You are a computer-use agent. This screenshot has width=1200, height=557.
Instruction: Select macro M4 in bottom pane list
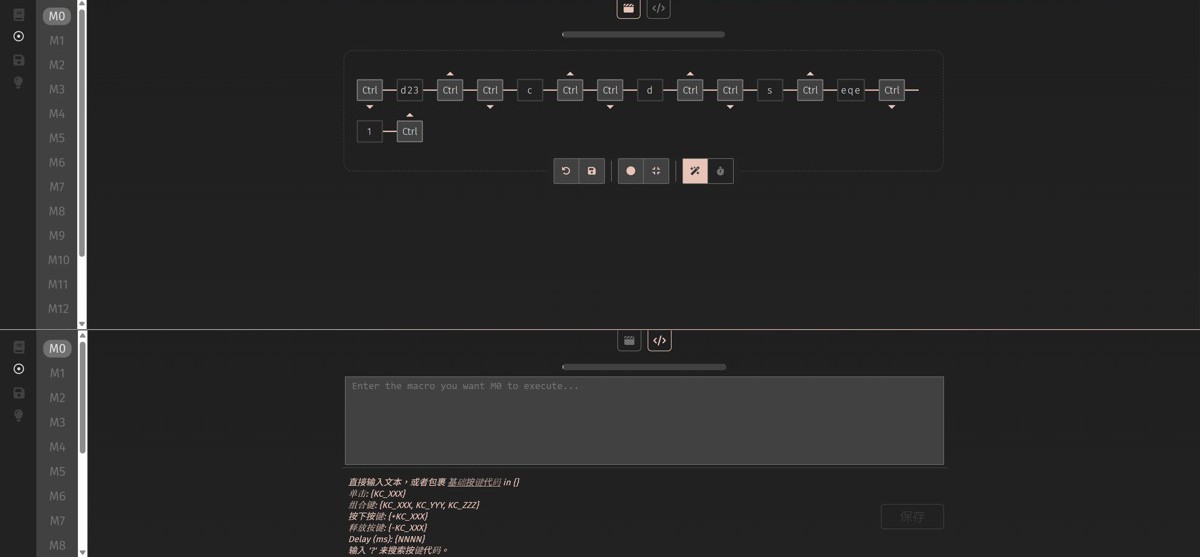click(57, 447)
